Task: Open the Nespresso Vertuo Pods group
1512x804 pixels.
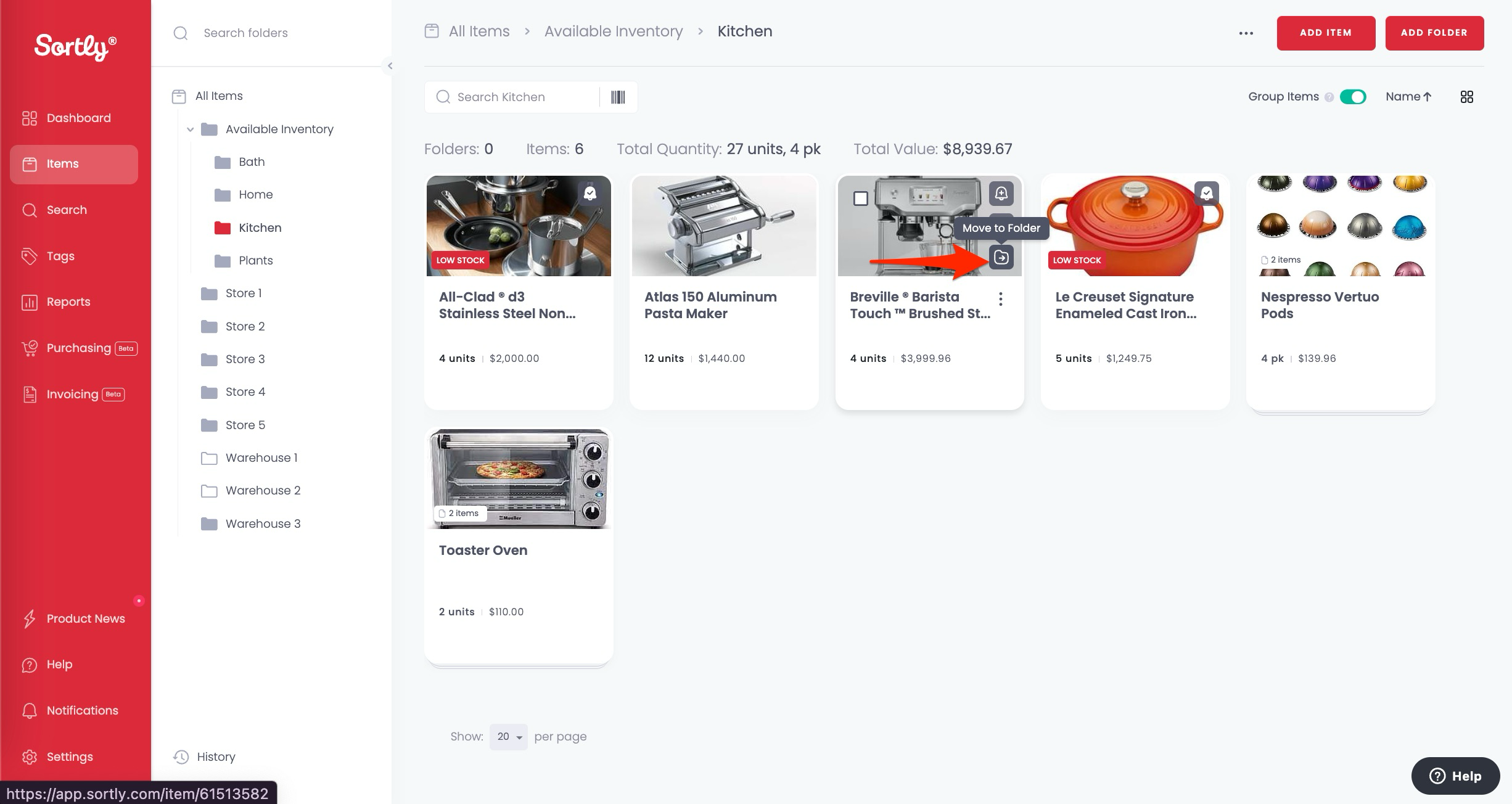Action: point(1320,305)
